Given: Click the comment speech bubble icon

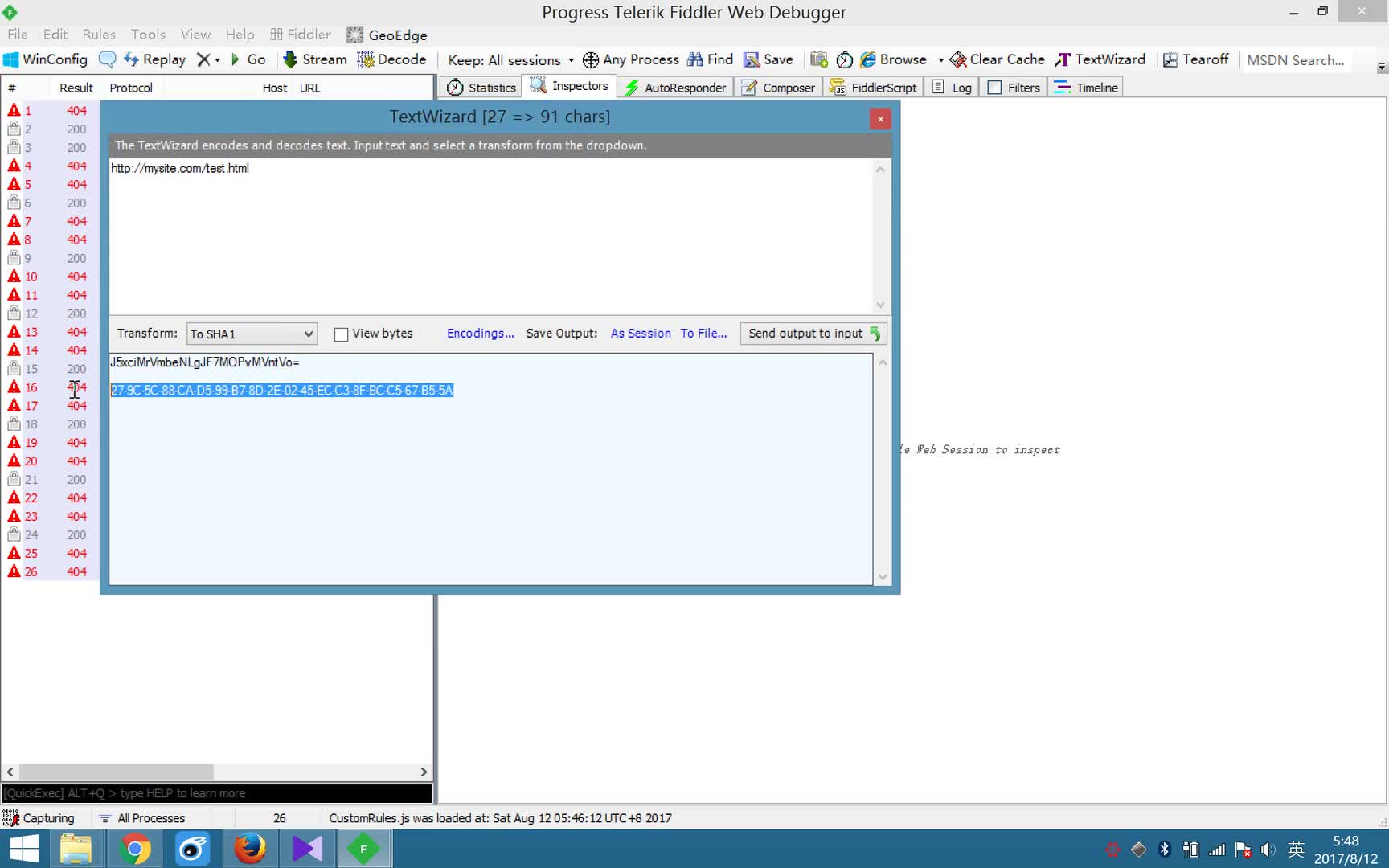Looking at the screenshot, I should (x=107, y=59).
